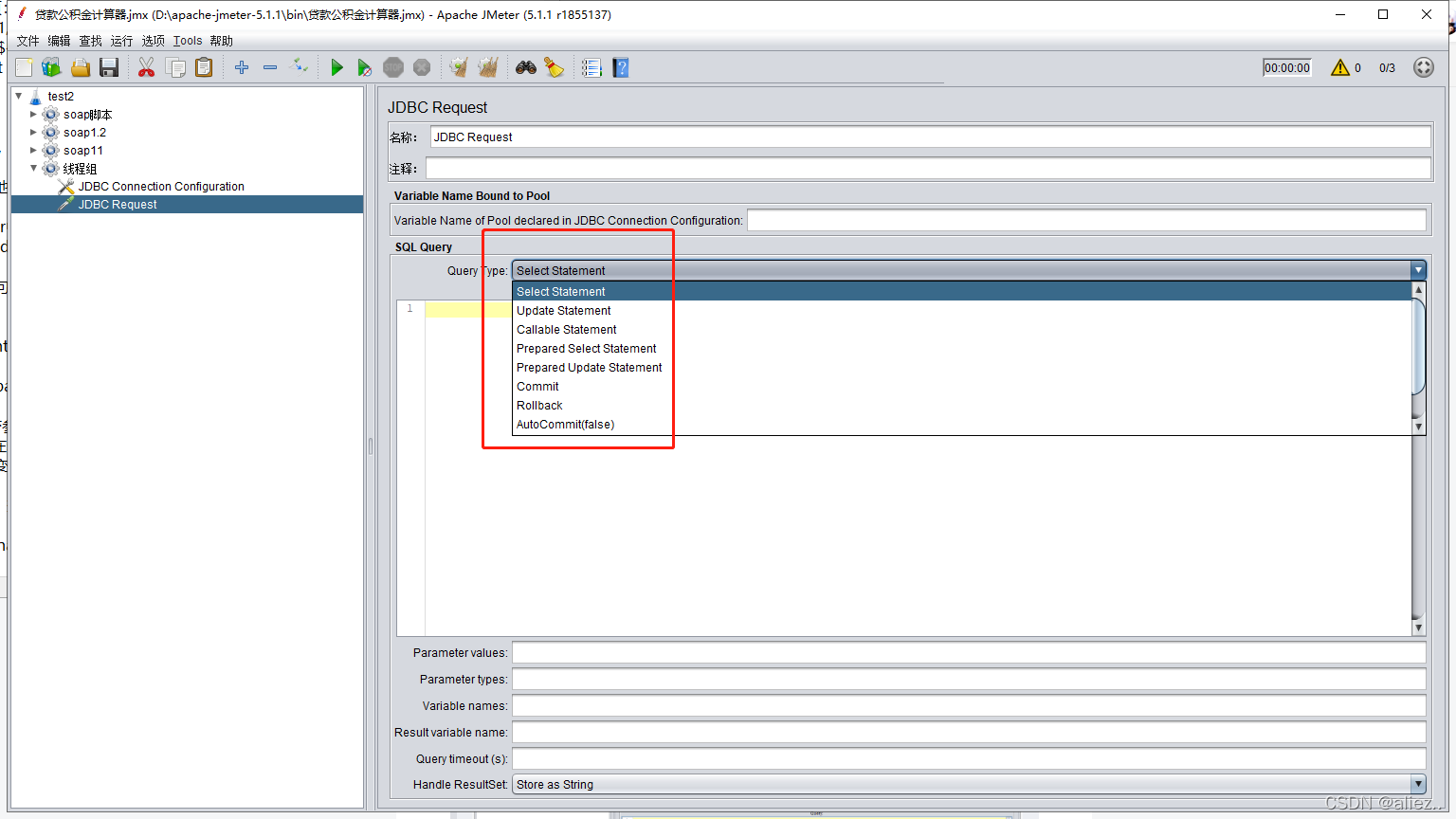The height and width of the screenshot is (819, 1456).
Task: Open the Handle ResultSet dropdown
Action: pos(969,784)
